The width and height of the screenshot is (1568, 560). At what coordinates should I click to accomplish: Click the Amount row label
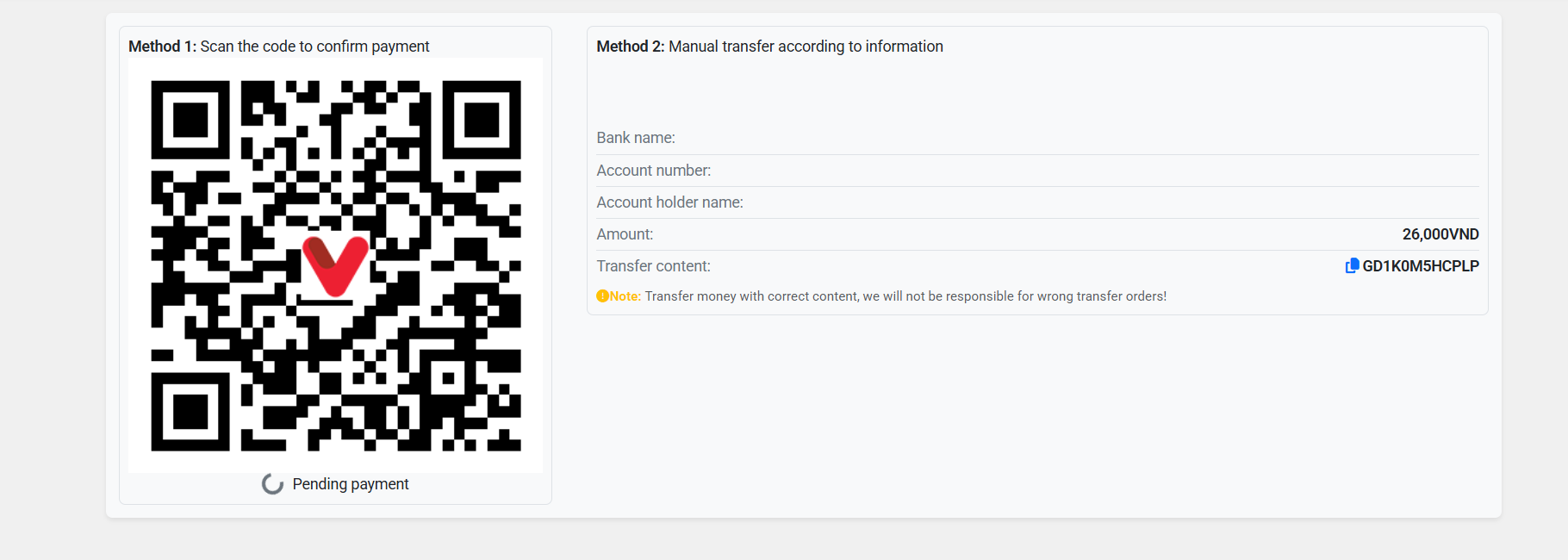coord(625,234)
